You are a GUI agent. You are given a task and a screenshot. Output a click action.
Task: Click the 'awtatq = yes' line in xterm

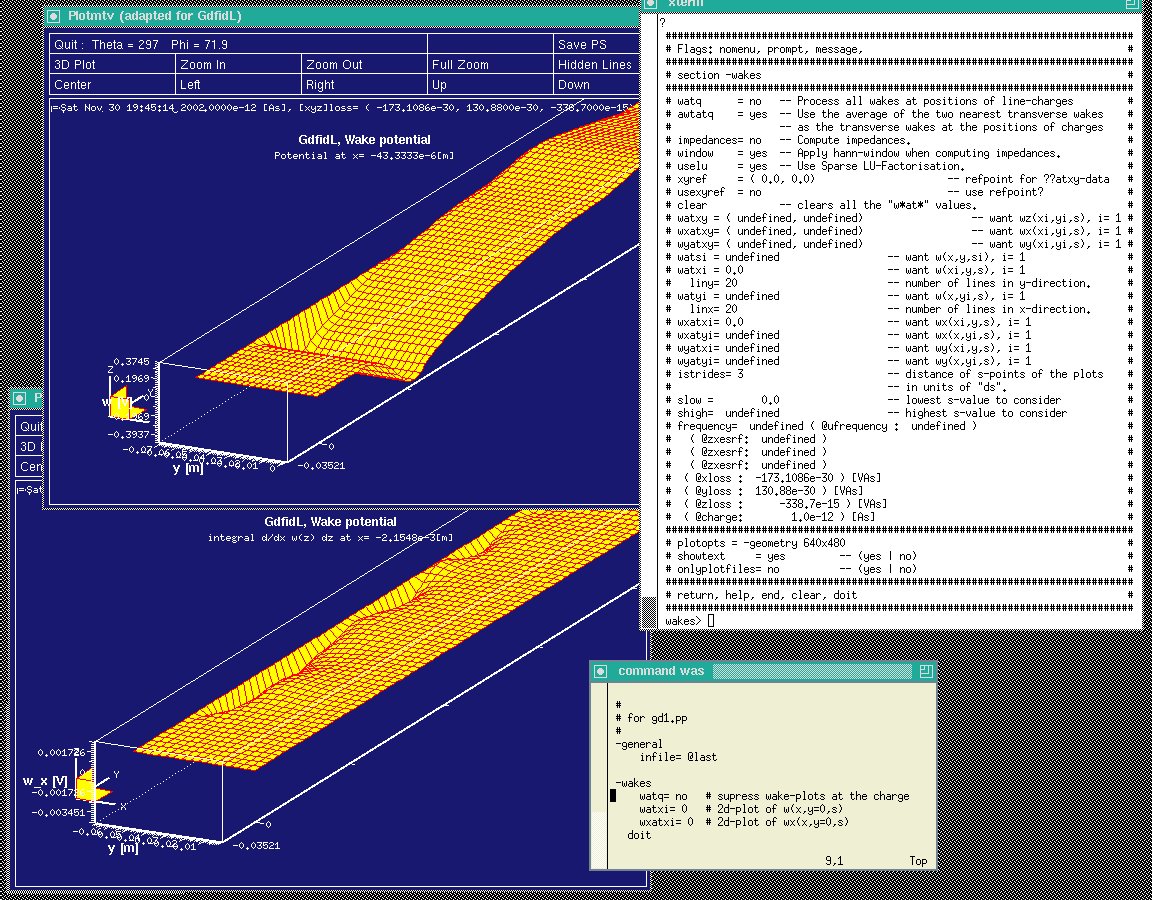coord(899,114)
